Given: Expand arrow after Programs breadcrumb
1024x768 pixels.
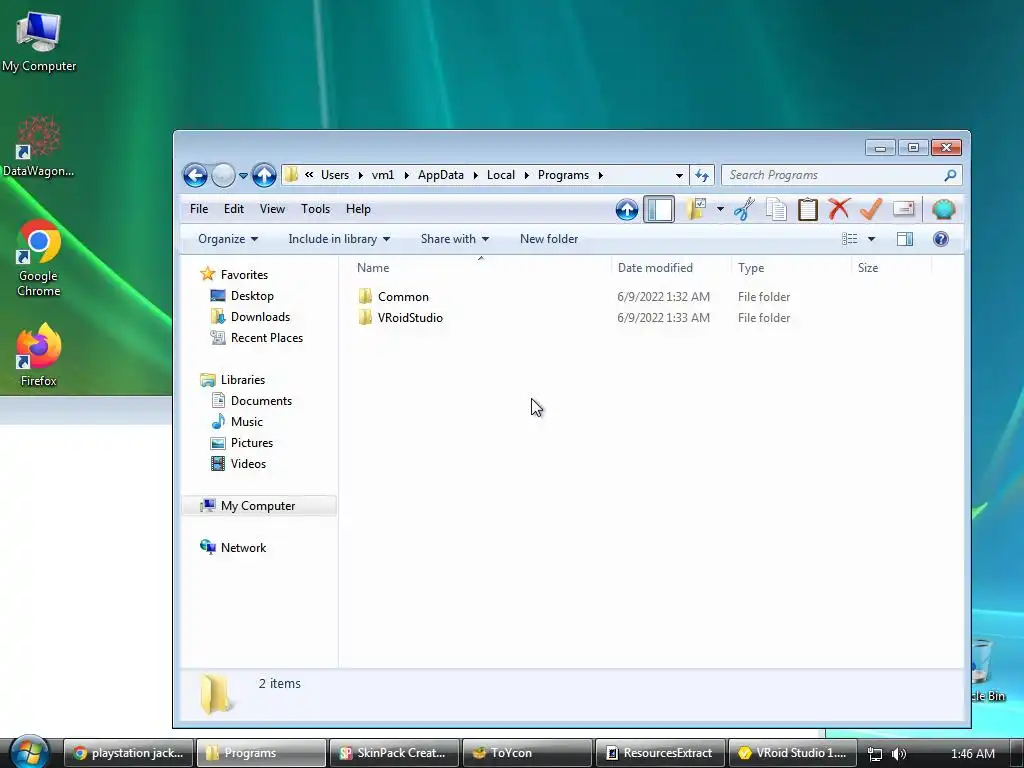Looking at the screenshot, I should click(x=601, y=175).
